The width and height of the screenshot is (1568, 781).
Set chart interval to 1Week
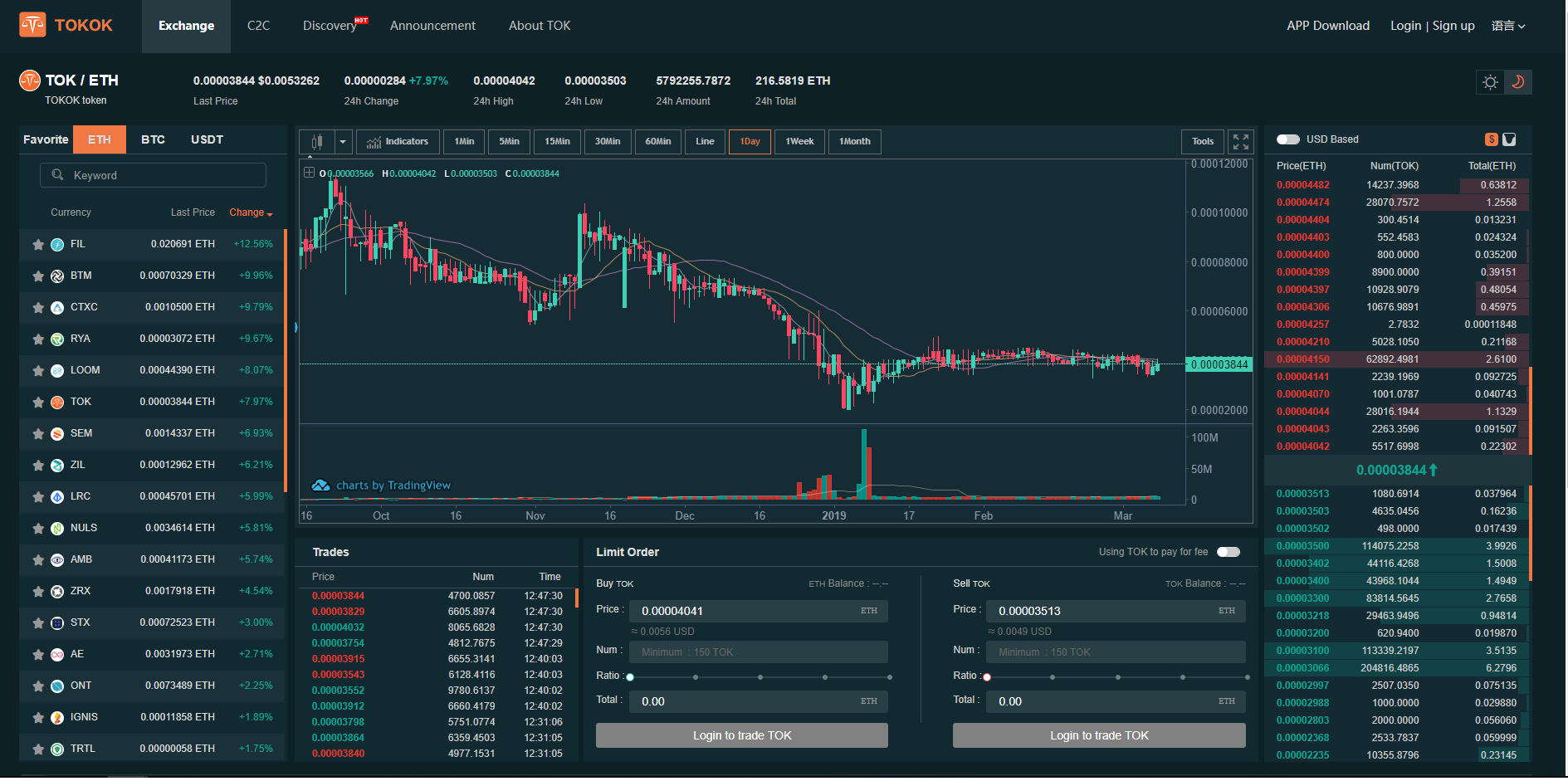point(799,142)
